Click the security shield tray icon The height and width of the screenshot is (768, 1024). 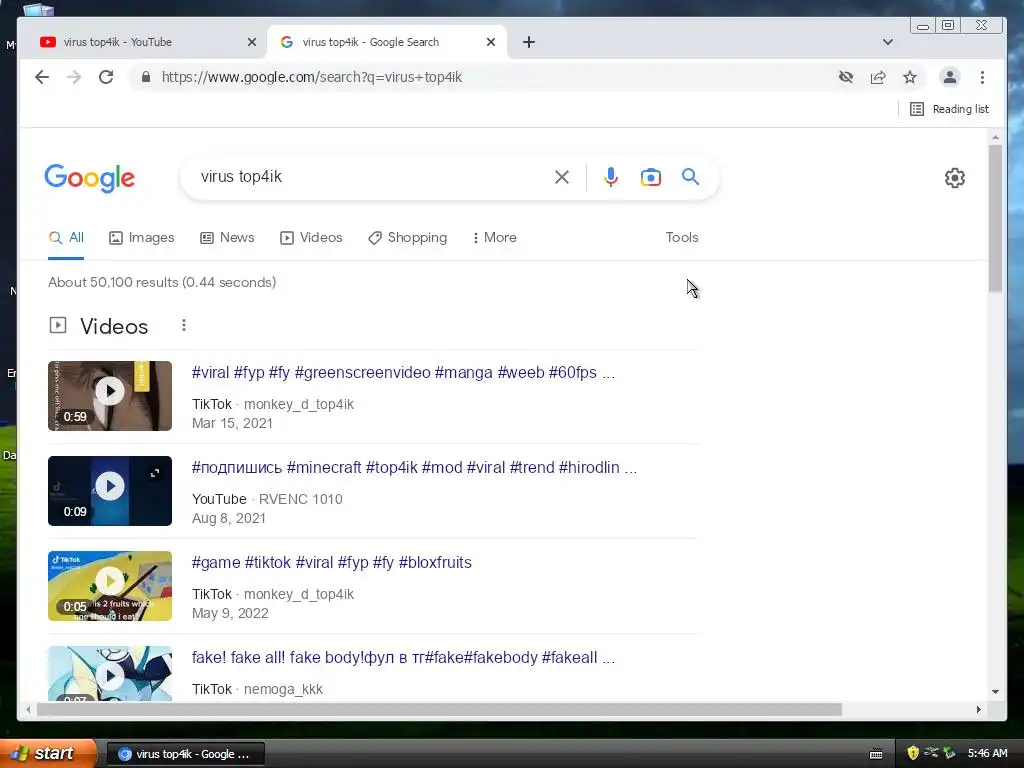pos(912,753)
